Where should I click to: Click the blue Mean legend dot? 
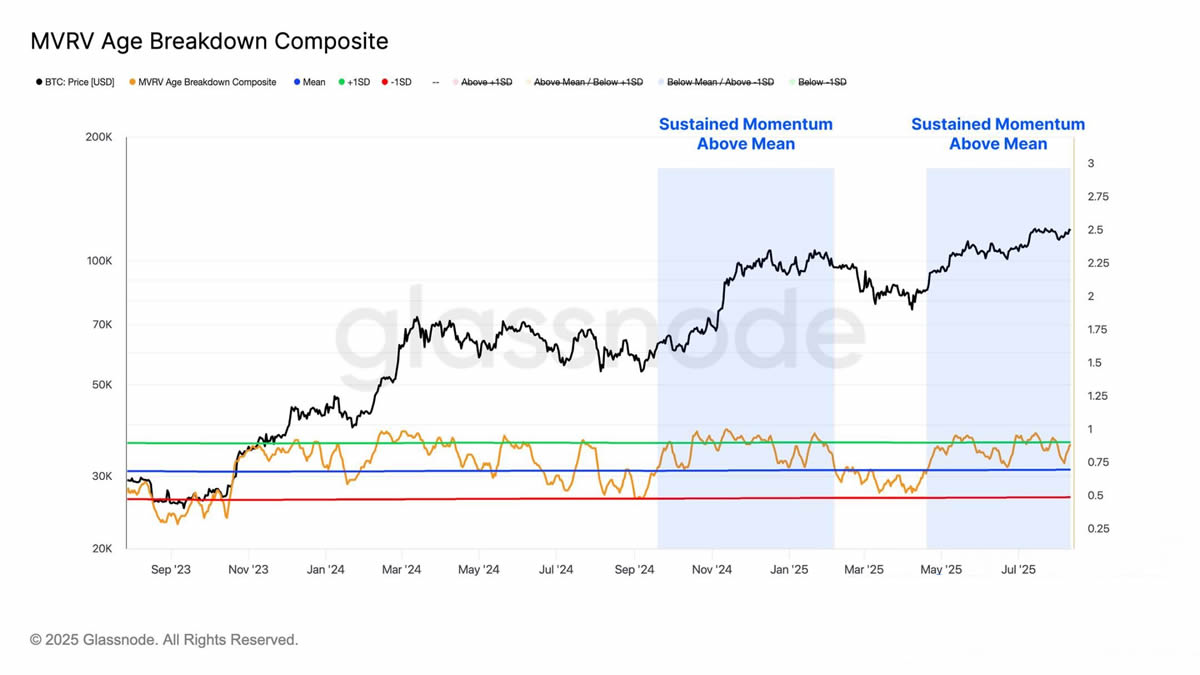(297, 82)
